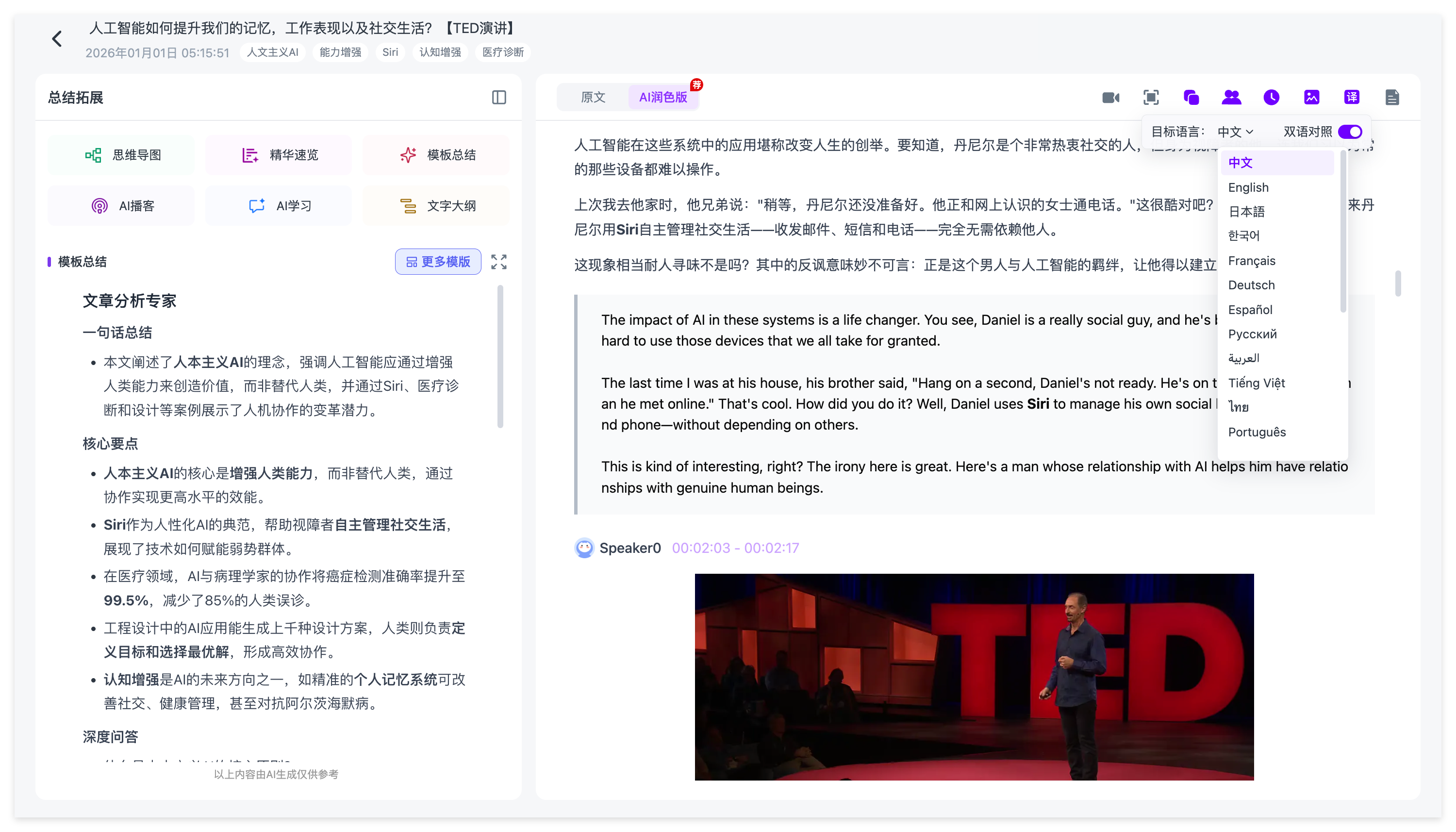This screenshot has width=1456, height=832.
Task: Click the summary panel scrollbar
Action: [500, 357]
